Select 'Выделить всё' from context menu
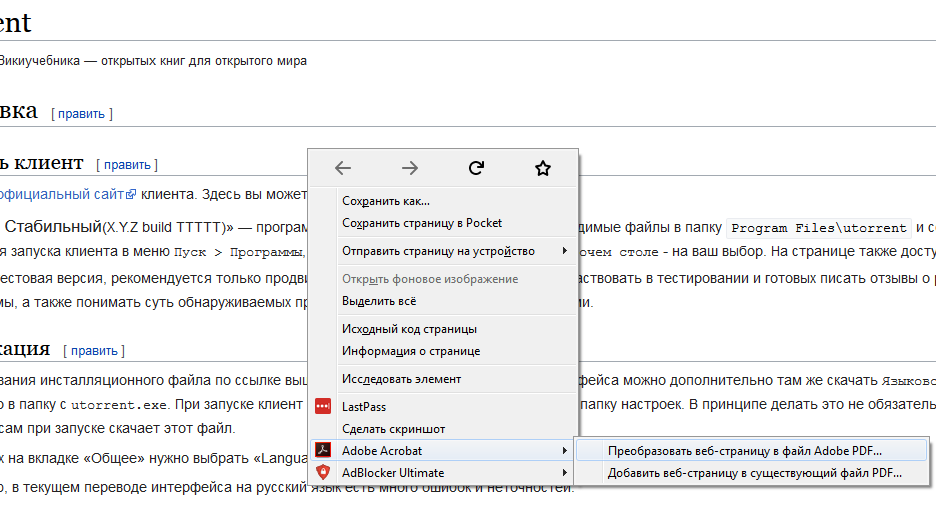Viewport: 936px width, 508px height. [379, 301]
